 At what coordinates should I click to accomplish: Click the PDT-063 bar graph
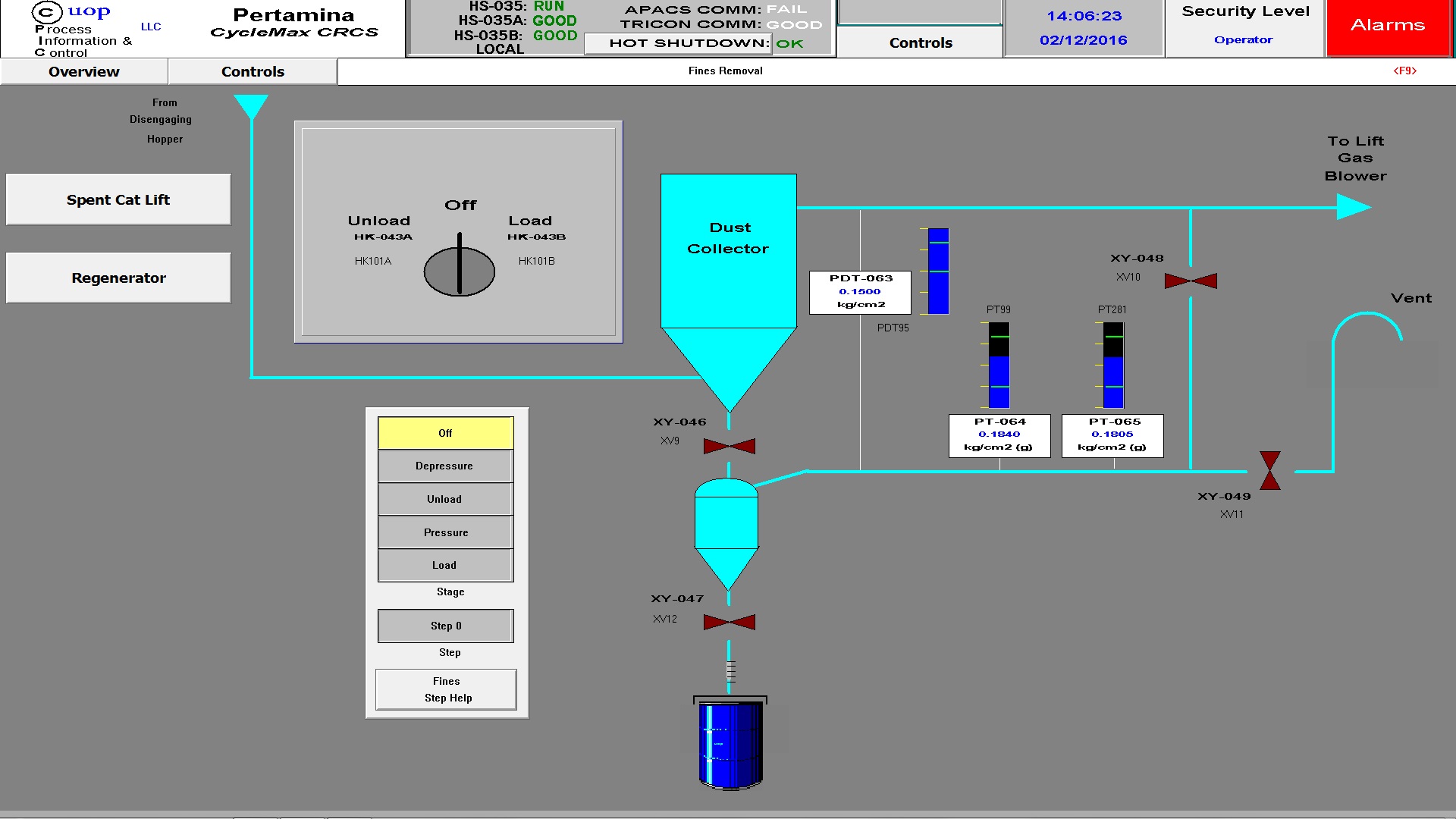click(938, 271)
